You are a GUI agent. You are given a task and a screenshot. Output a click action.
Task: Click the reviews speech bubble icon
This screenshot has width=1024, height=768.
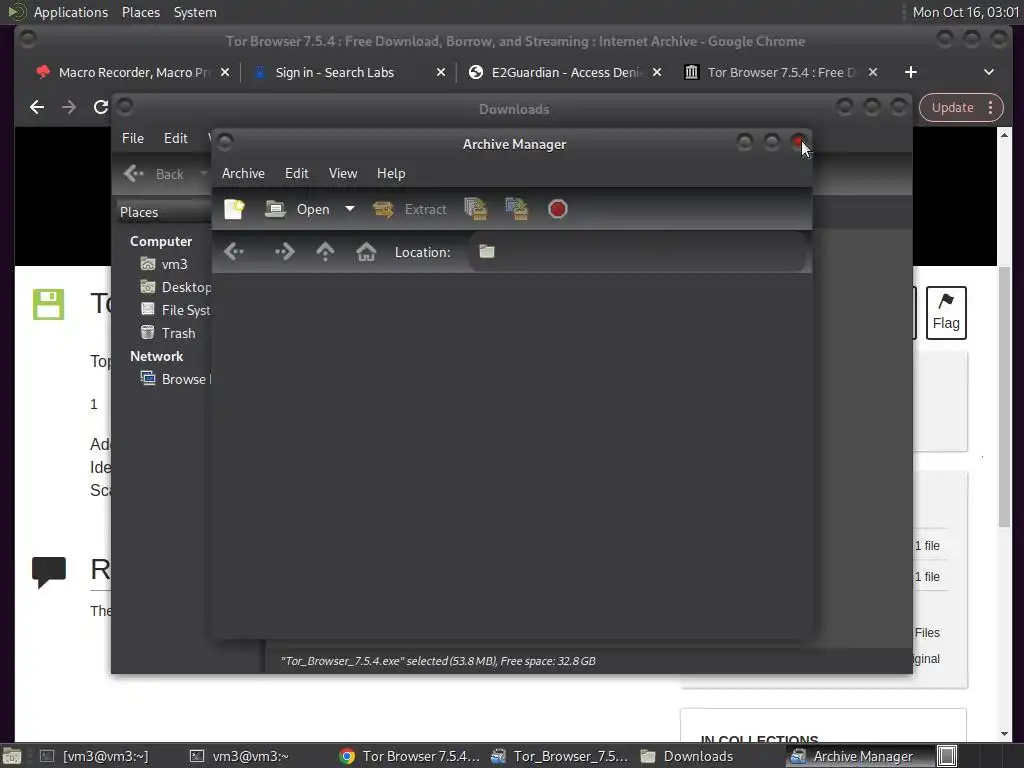pyautogui.click(x=49, y=572)
